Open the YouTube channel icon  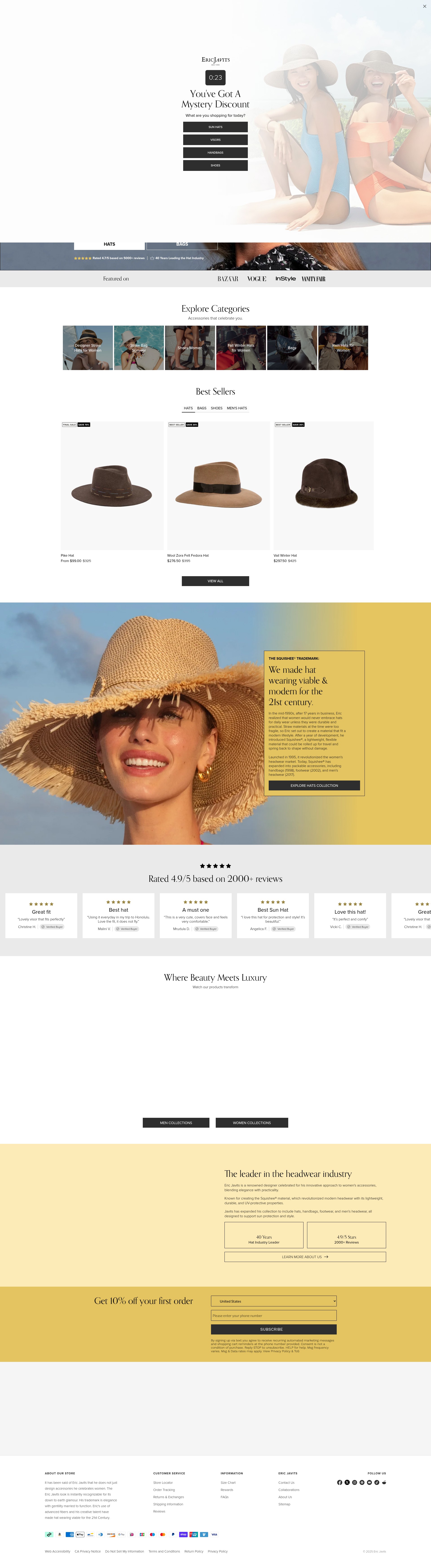(369, 1483)
